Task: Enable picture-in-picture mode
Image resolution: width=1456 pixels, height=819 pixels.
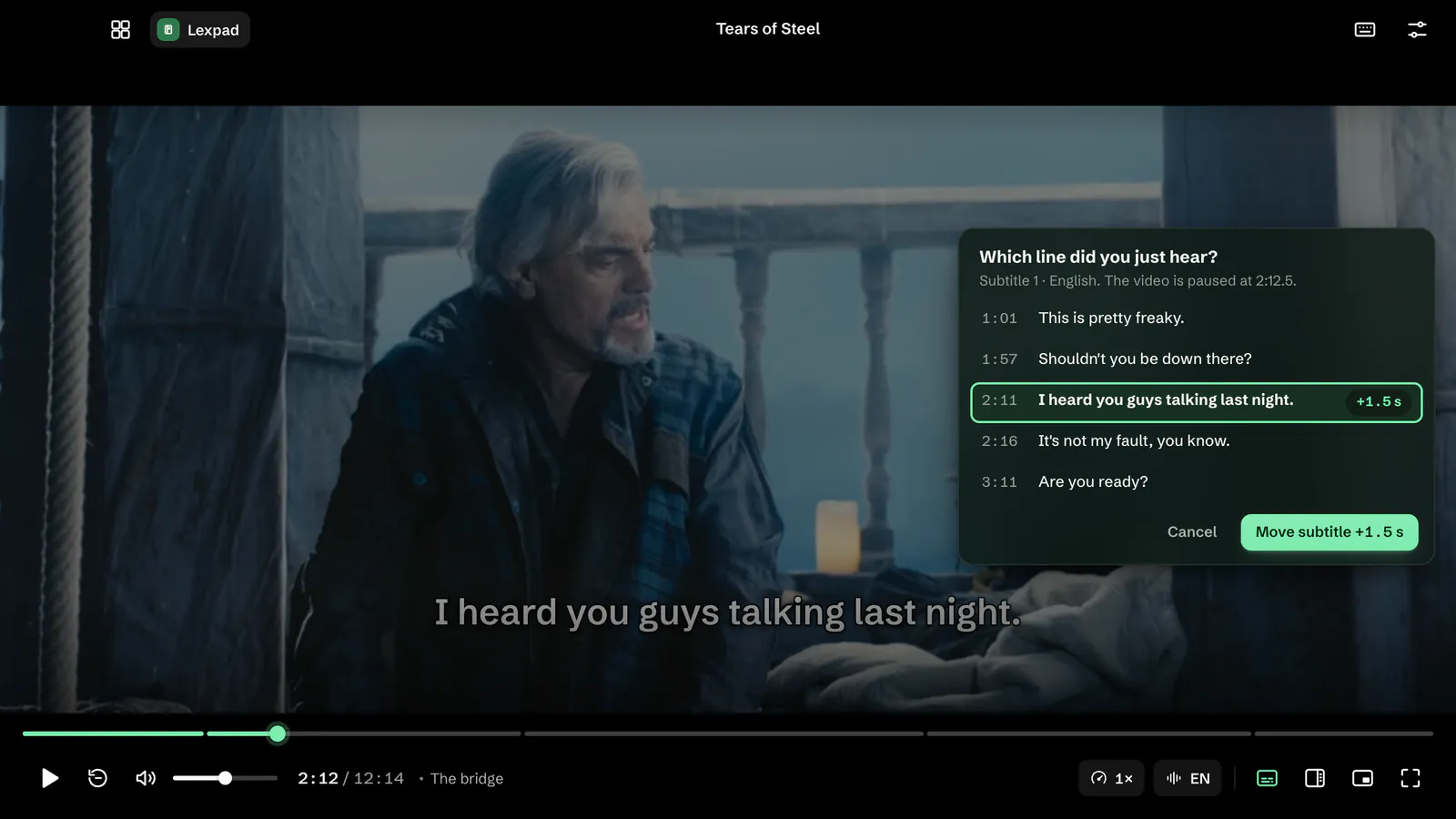Action: coord(1362,778)
